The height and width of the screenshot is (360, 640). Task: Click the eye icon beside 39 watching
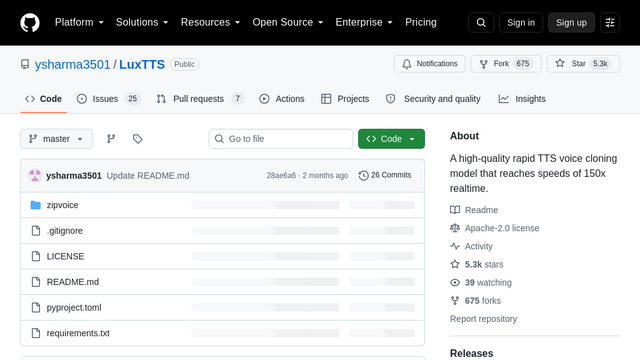[x=455, y=282]
